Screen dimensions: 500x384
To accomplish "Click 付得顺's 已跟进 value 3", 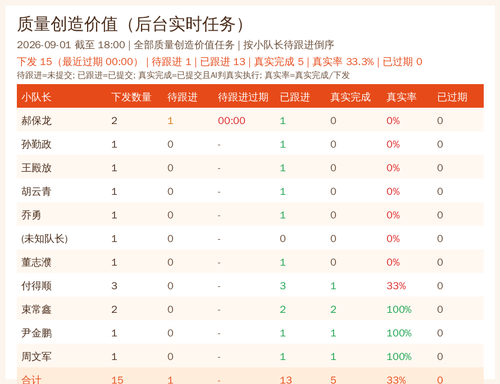I will [283, 286].
